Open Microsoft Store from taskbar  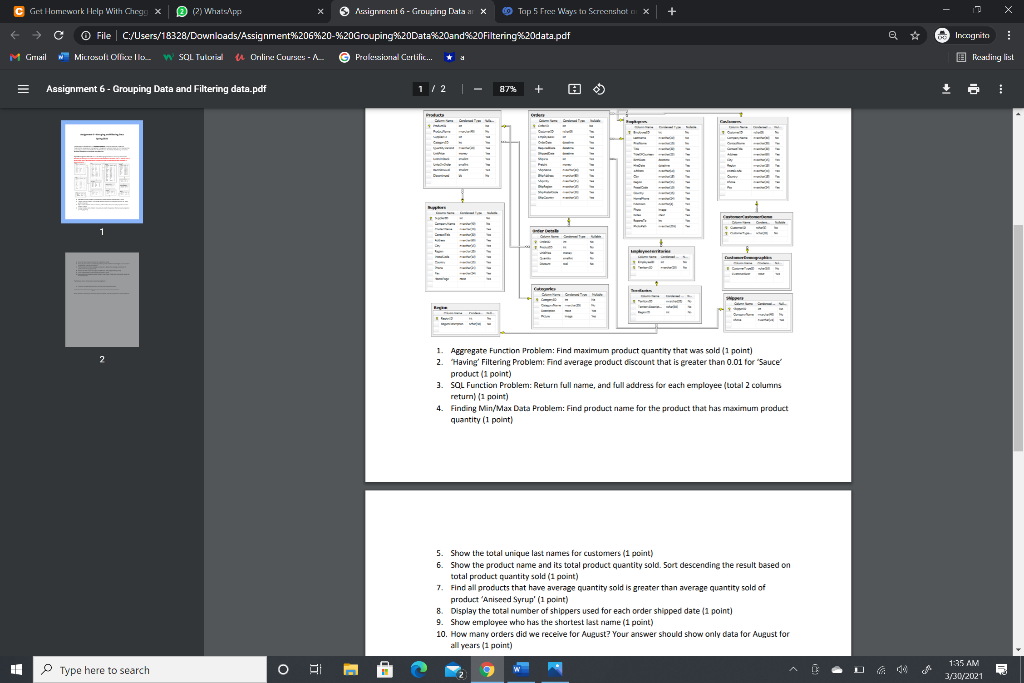click(385, 669)
